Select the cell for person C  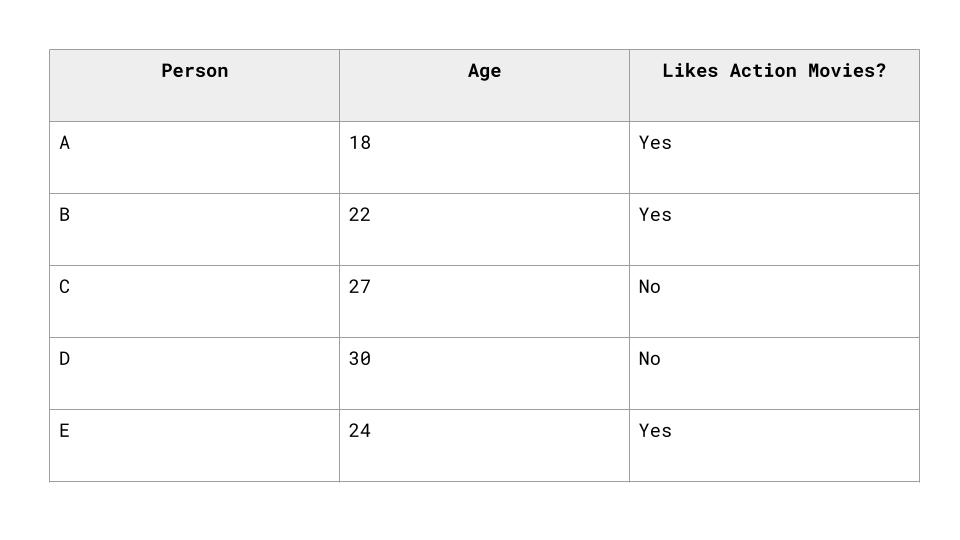click(x=194, y=301)
